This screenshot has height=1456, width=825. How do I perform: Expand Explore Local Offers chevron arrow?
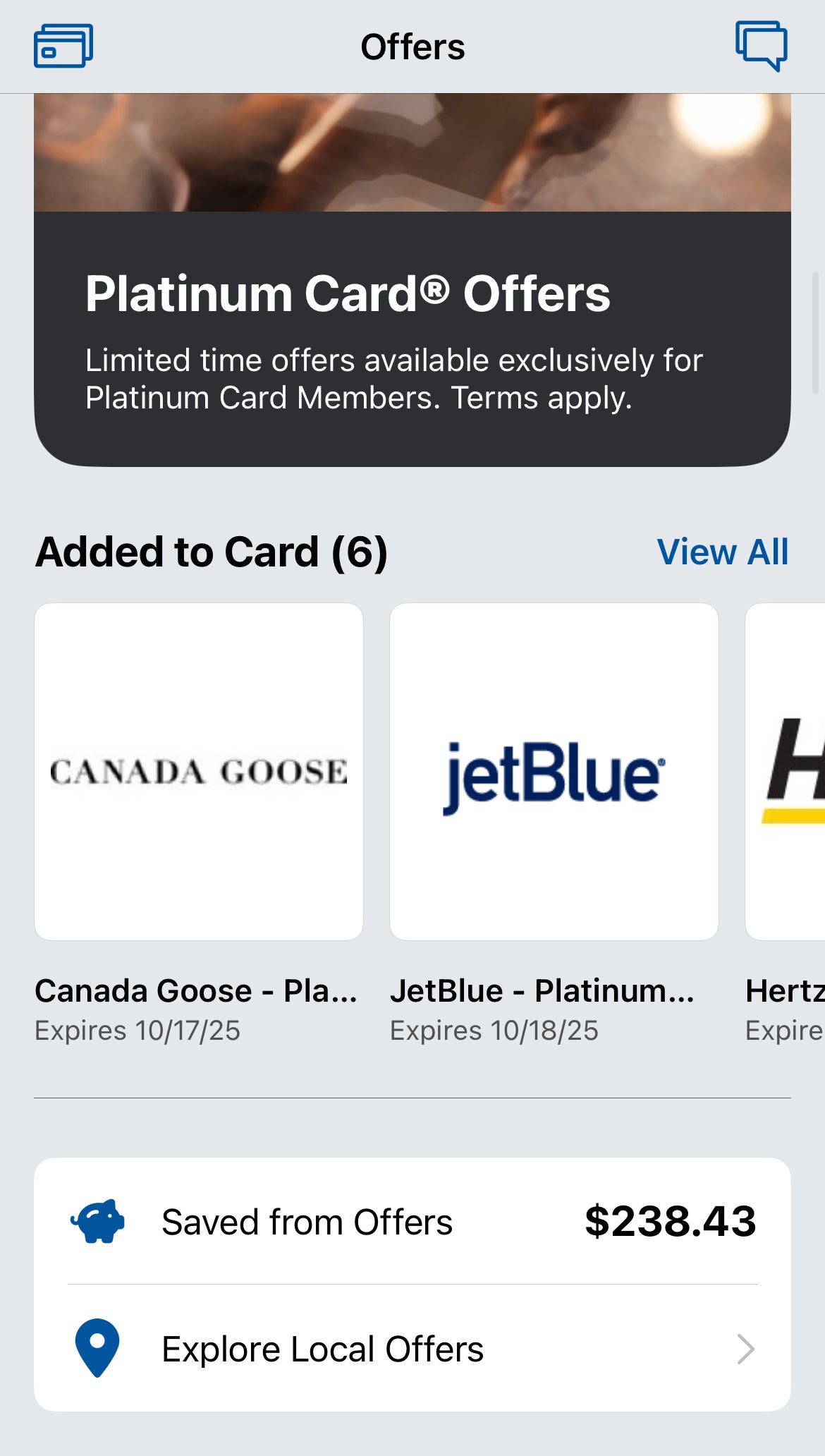click(x=745, y=1349)
